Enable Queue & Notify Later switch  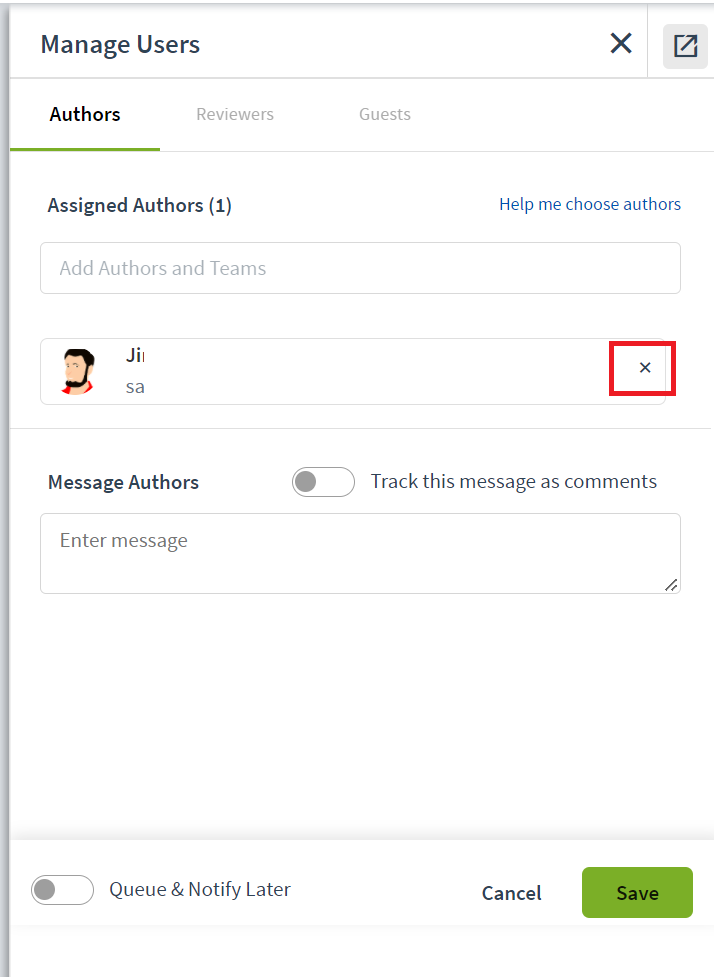click(62, 890)
